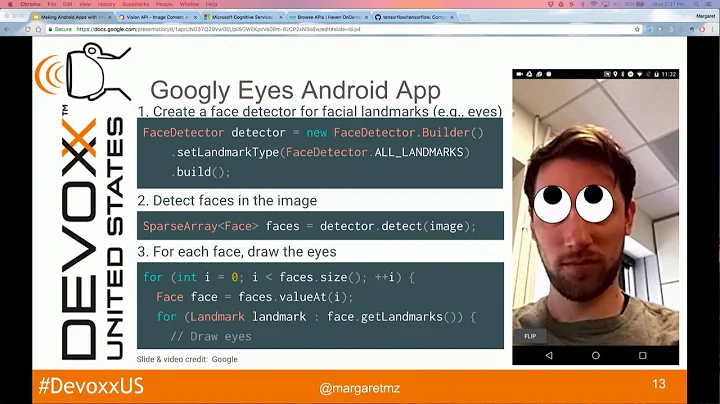Click the Google Translate extension icon
Screen dimensions: 720x404
(x=649, y=29)
